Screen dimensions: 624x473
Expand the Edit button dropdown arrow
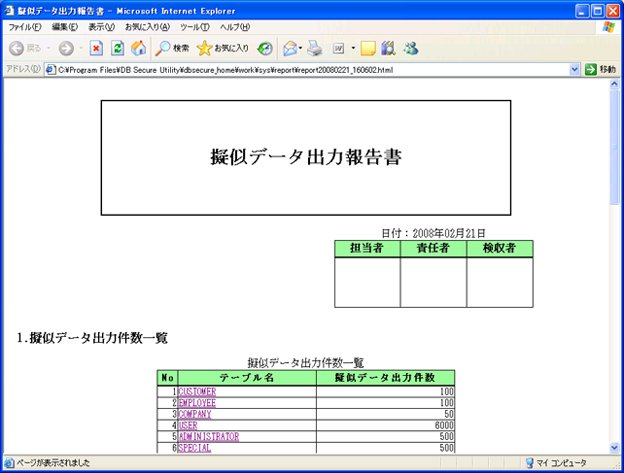[x=353, y=49]
